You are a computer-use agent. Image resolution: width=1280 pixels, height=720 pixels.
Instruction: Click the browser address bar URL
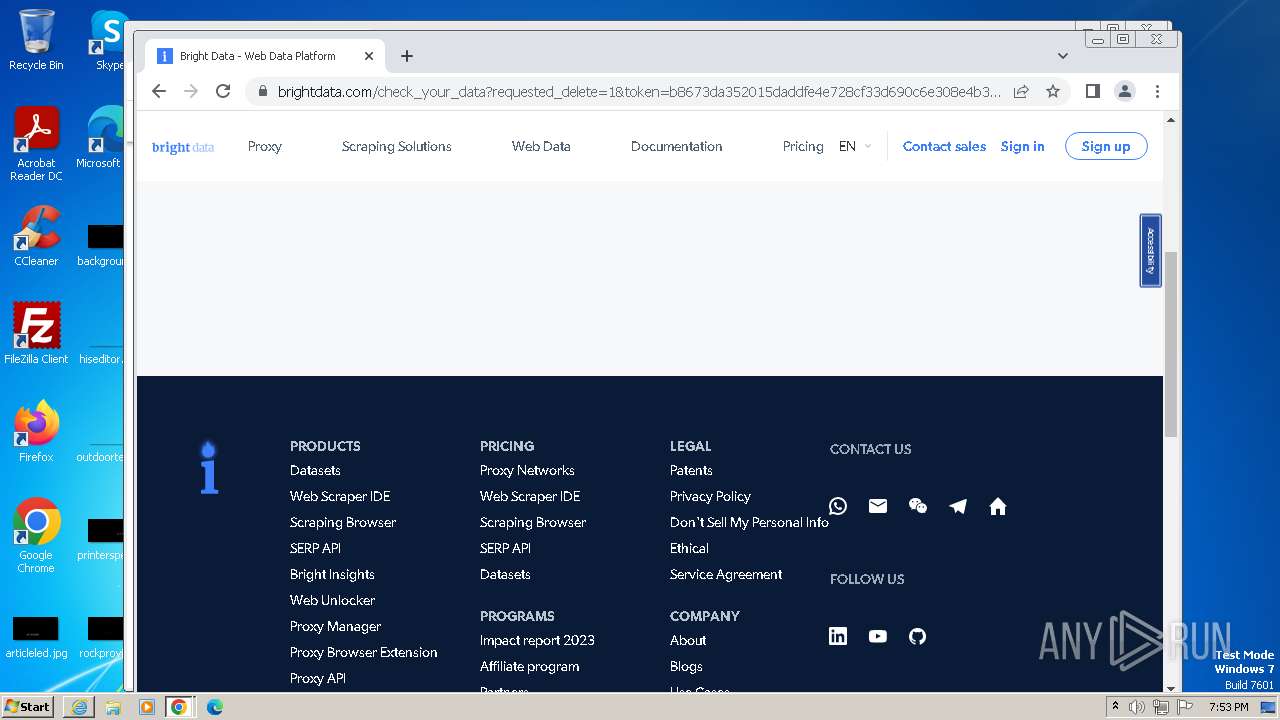638,91
